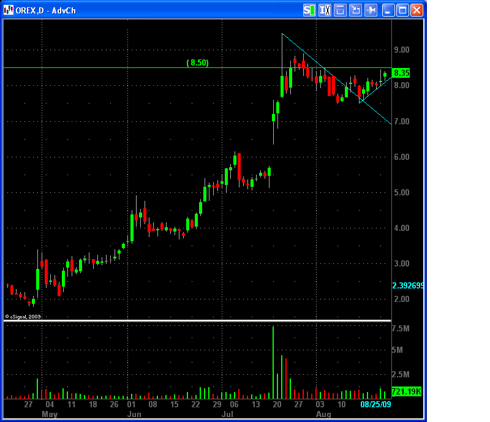
Task: Click the Jul month label on time axis
Action: click(x=228, y=414)
